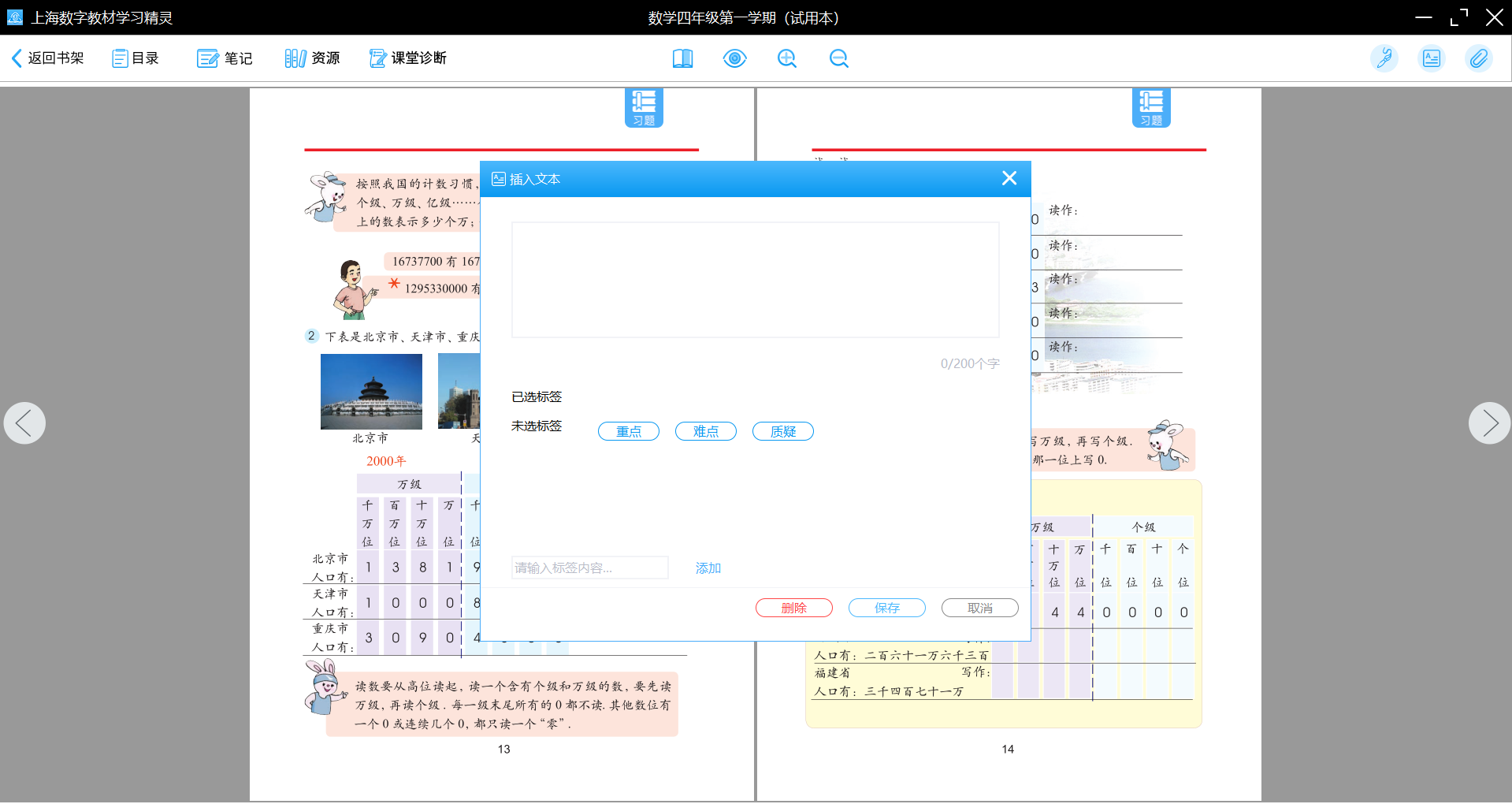Screen dimensions: 1512x804
Task: Click the zoom in magnifier icon
Action: 786,58
